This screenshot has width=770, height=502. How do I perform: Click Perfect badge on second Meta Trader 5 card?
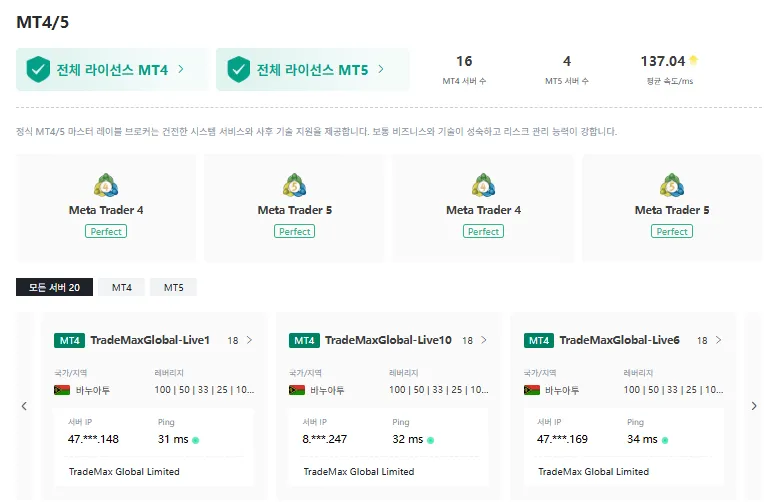[672, 231]
